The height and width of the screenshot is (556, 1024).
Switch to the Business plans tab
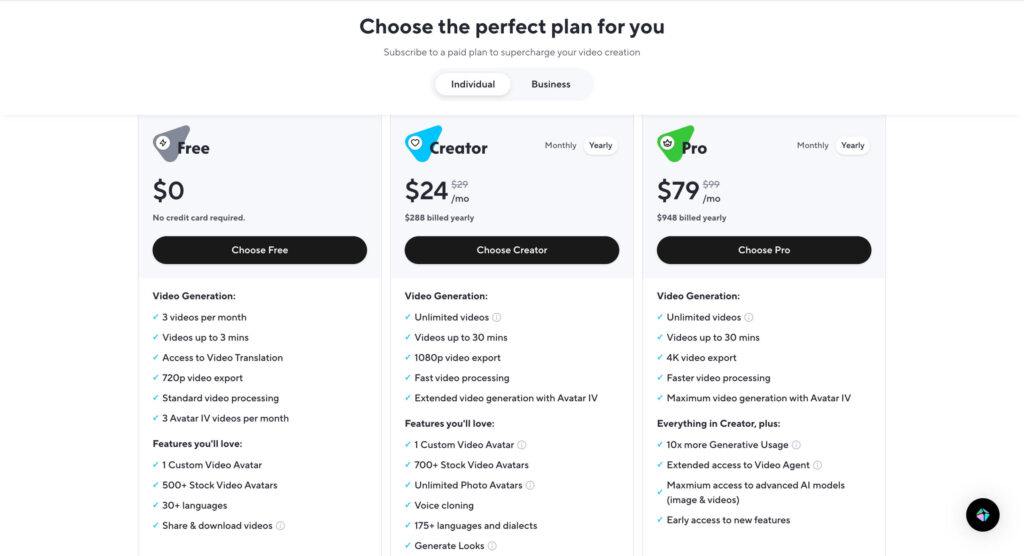tap(551, 85)
